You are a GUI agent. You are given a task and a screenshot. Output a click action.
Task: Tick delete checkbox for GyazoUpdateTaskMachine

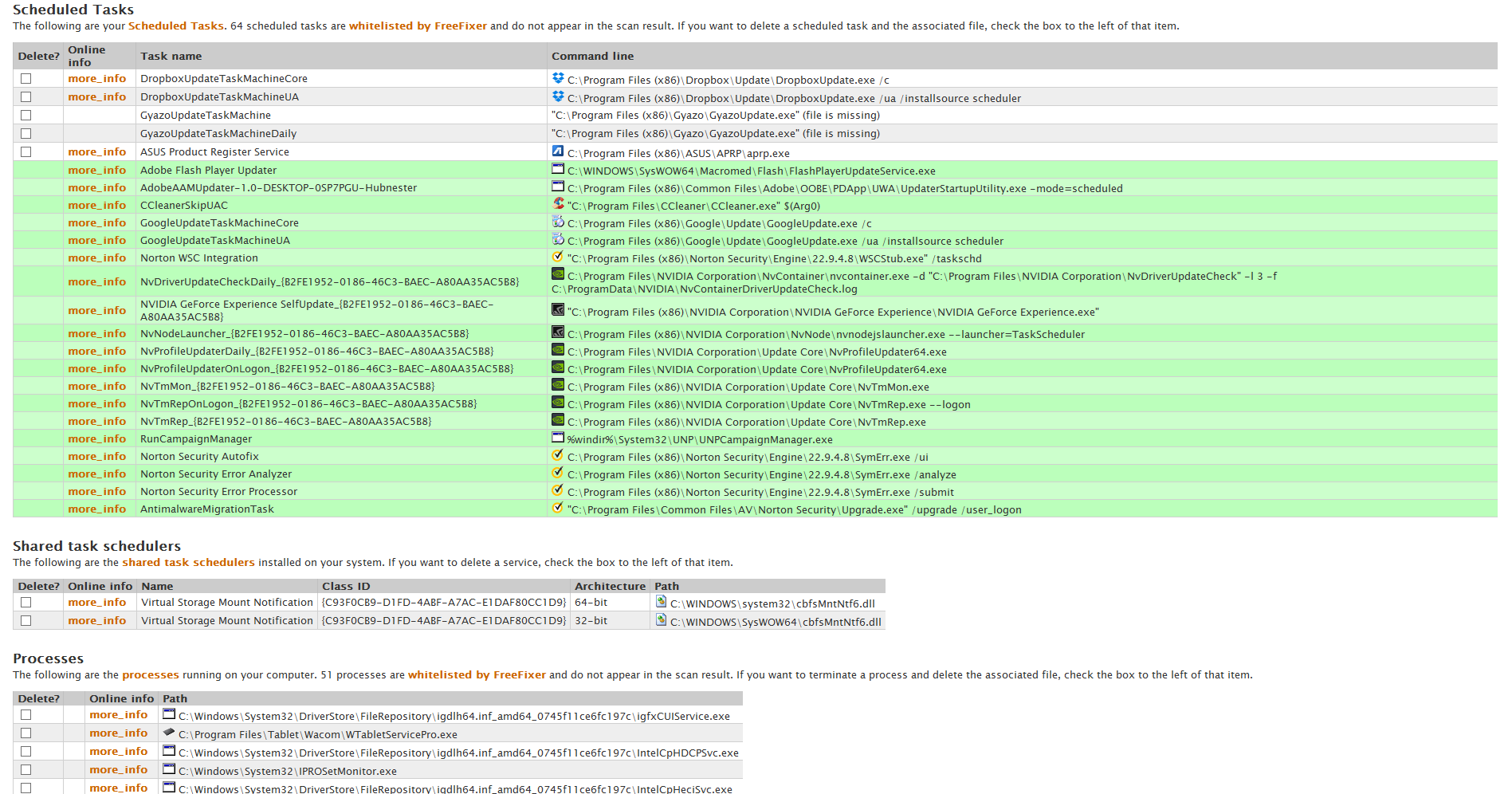tap(26, 116)
